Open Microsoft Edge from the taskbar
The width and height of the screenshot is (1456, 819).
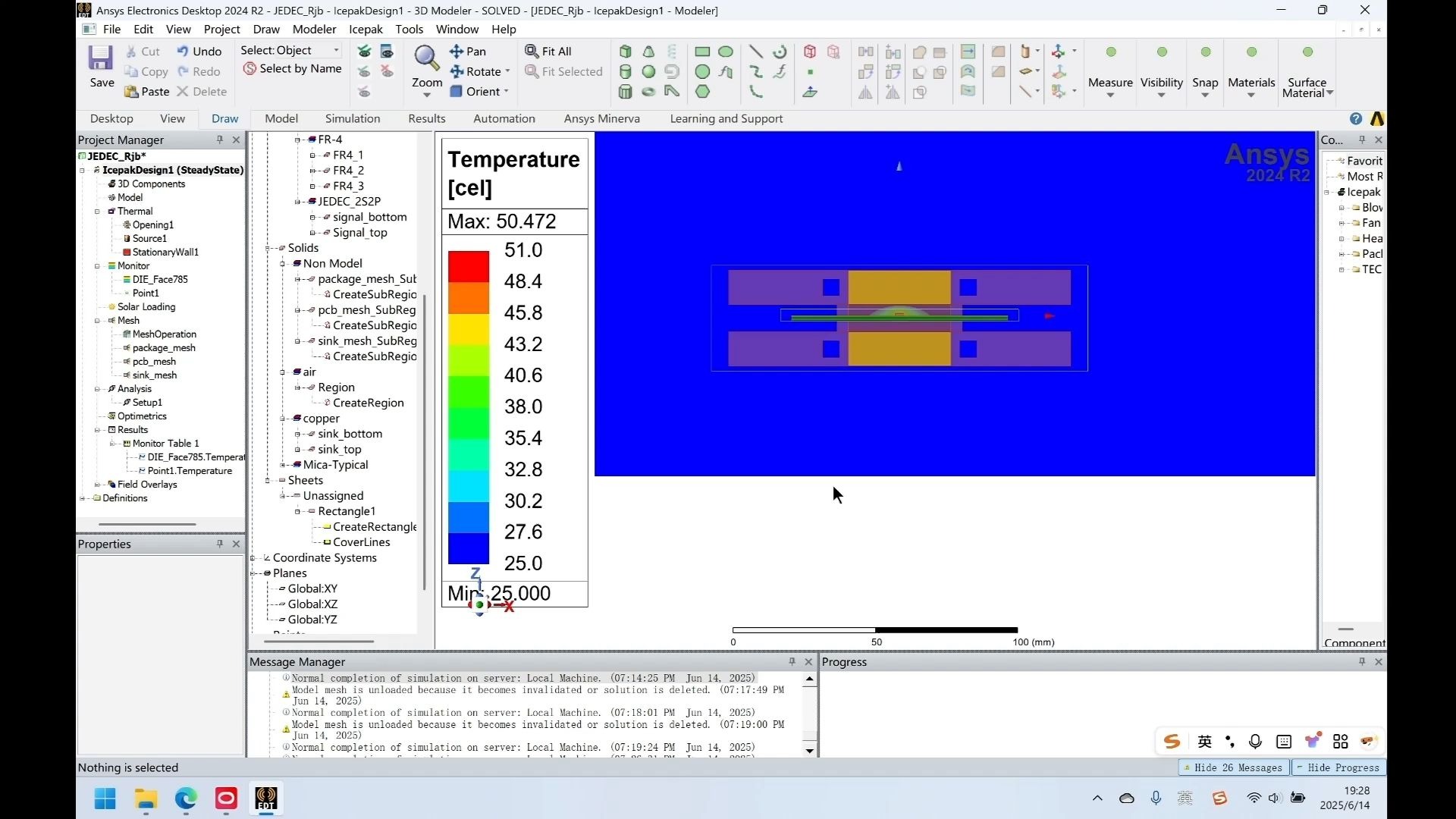point(186,799)
